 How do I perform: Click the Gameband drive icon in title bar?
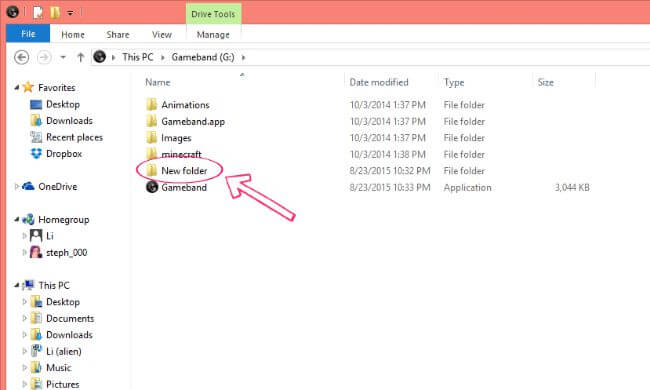12,12
